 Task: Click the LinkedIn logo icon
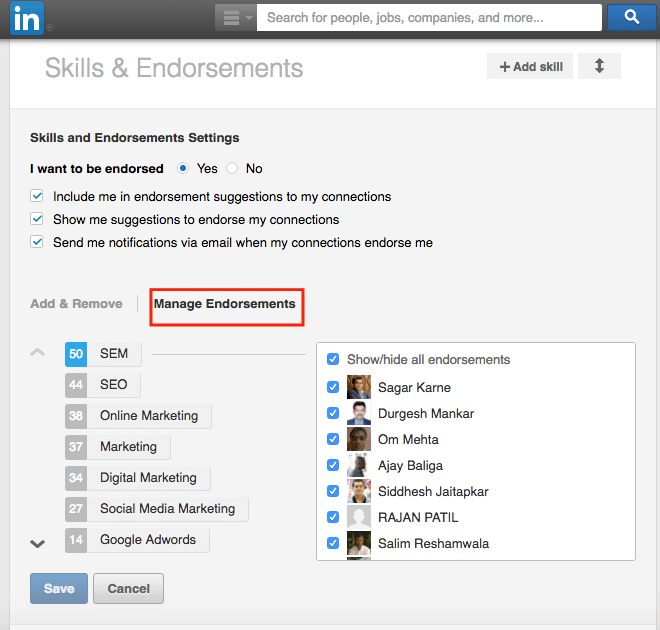click(27, 18)
